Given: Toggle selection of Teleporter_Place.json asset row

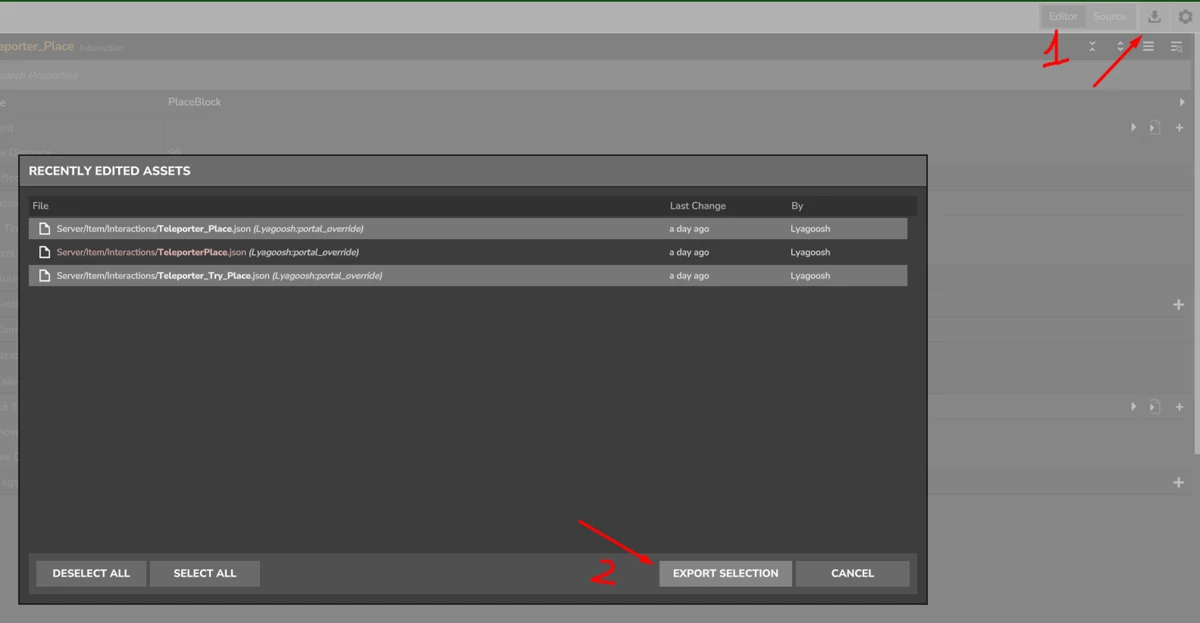Looking at the screenshot, I should [400, 229].
